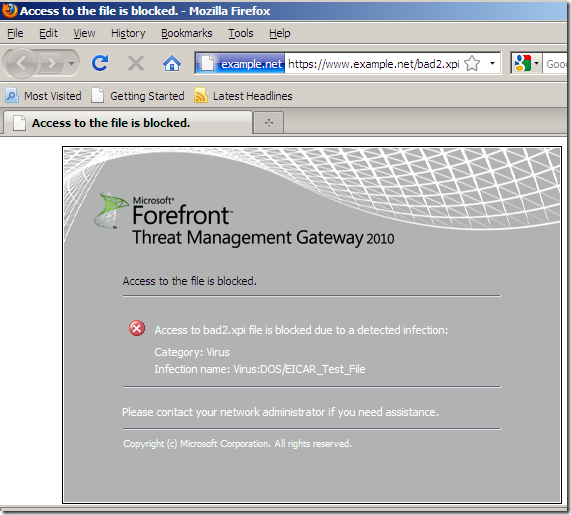Open the Tools menu
The height and width of the screenshot is (515, 571).
(241, 33)
